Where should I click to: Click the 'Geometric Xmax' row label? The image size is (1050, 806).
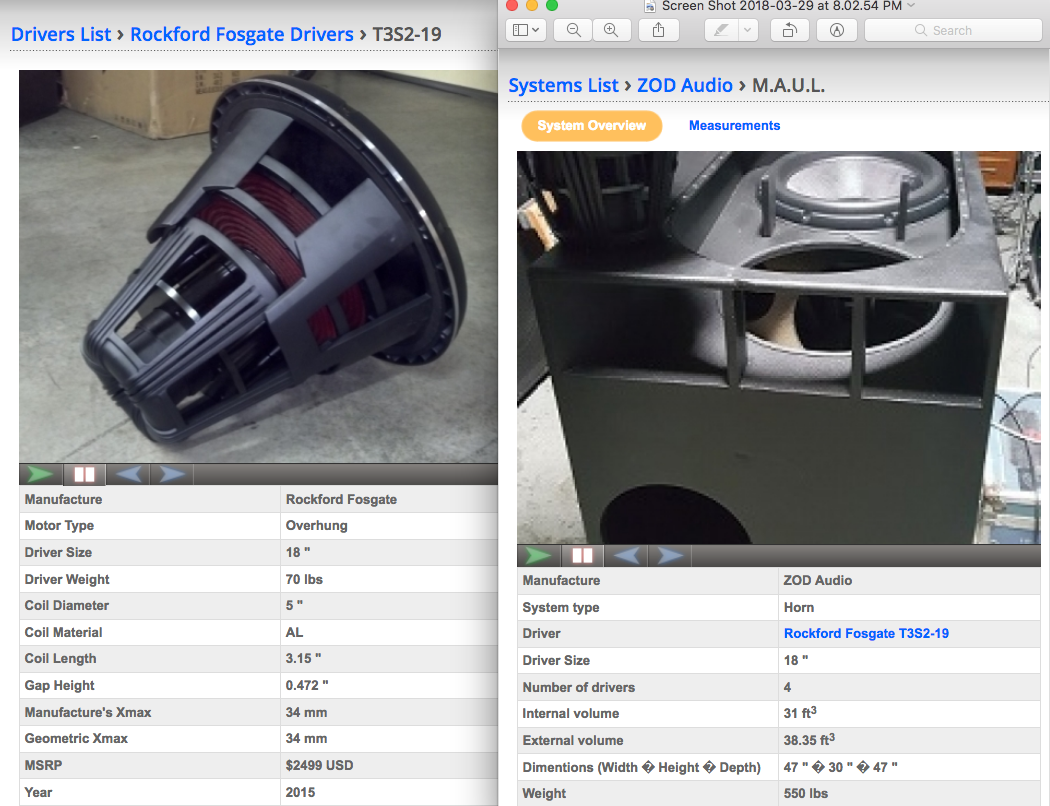click(76, 738)
